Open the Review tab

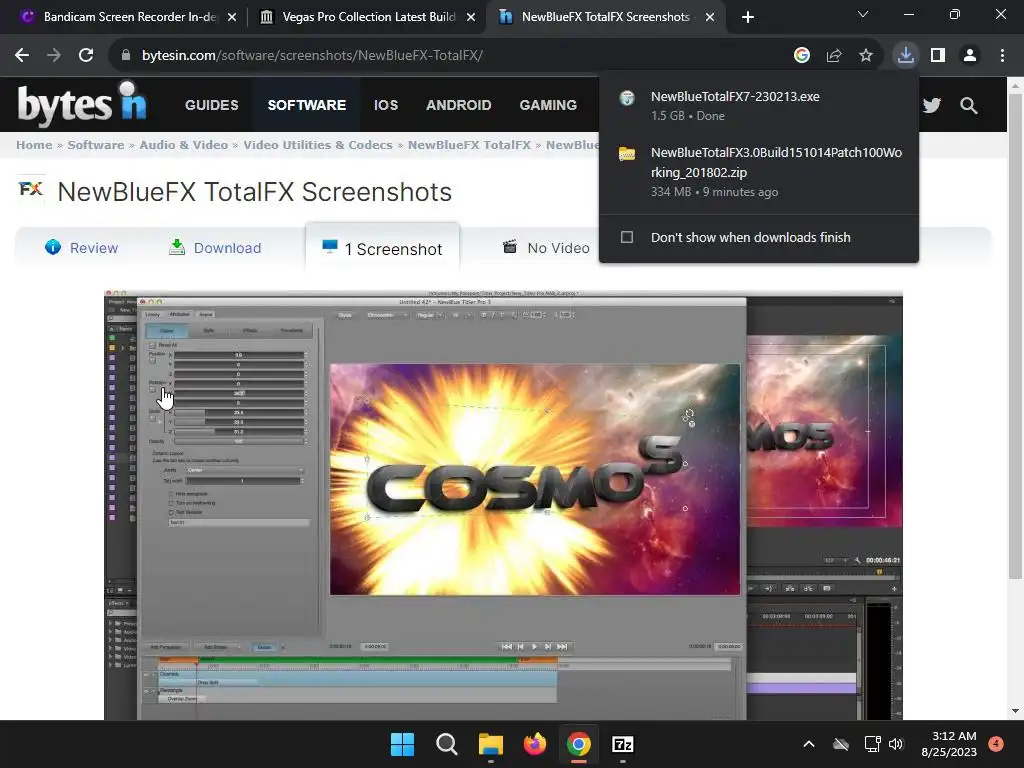pyautogui.click(x=82, y=248)
